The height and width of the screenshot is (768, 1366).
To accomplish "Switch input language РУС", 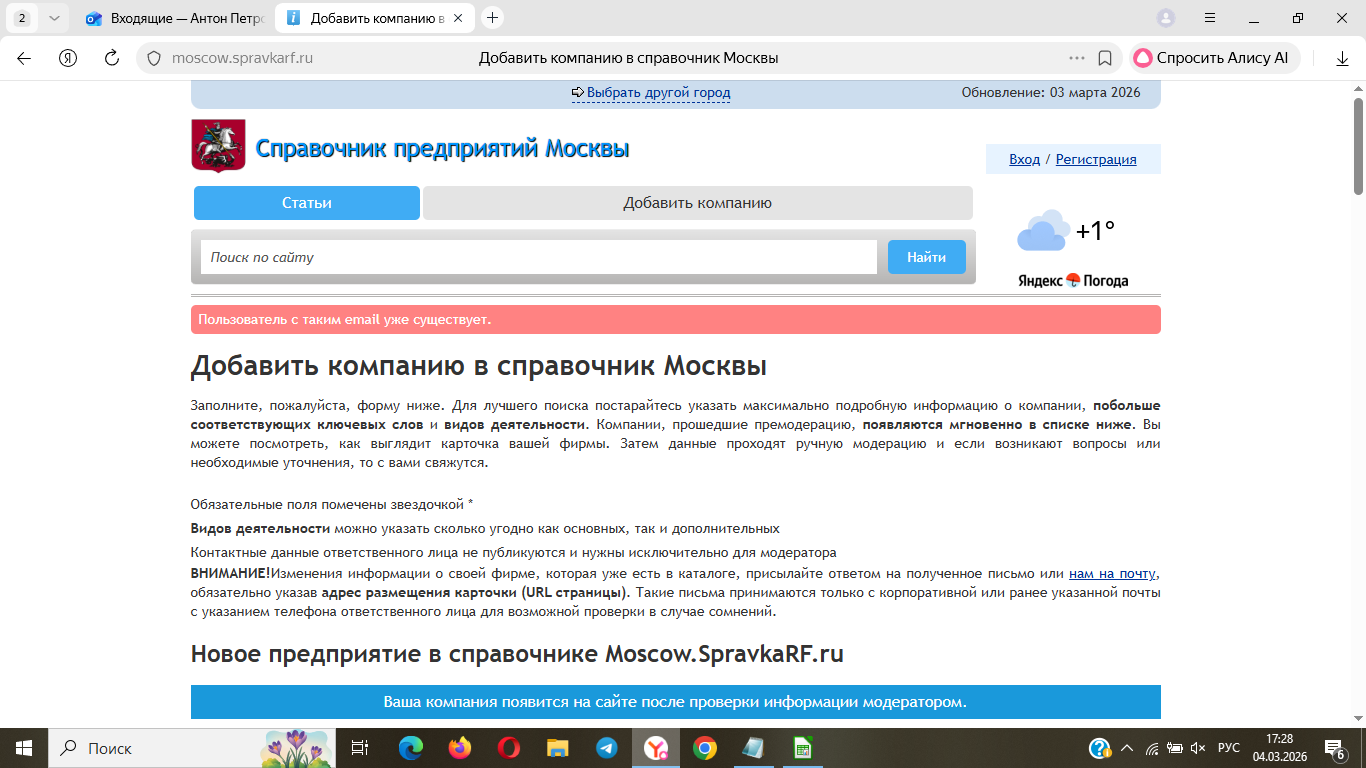I will click(x=1229, y=748).
